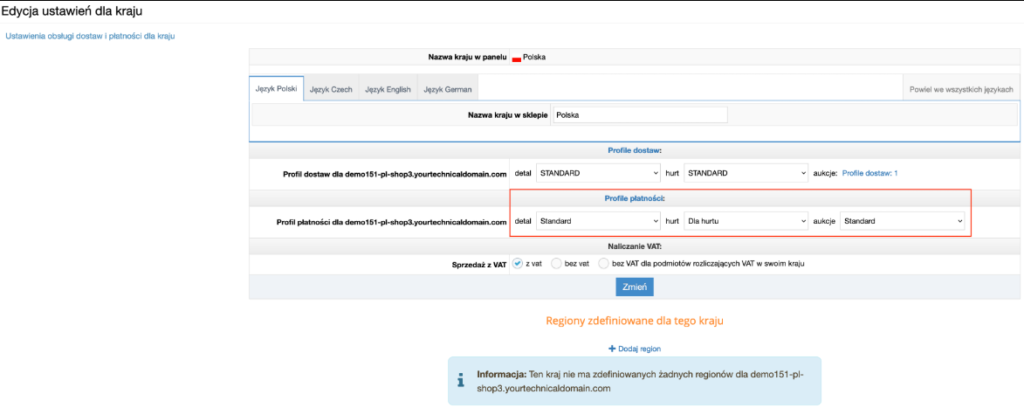Switch to the Język Czech tab
Viewport: 1024px width, 415px height.
(331, 89)
